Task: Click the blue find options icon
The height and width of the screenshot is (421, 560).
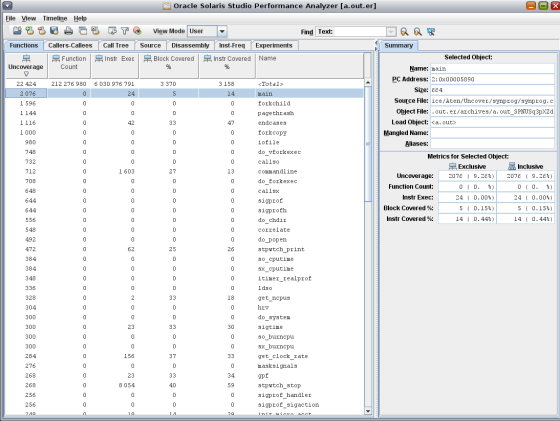Action: (x=431, y=32)
